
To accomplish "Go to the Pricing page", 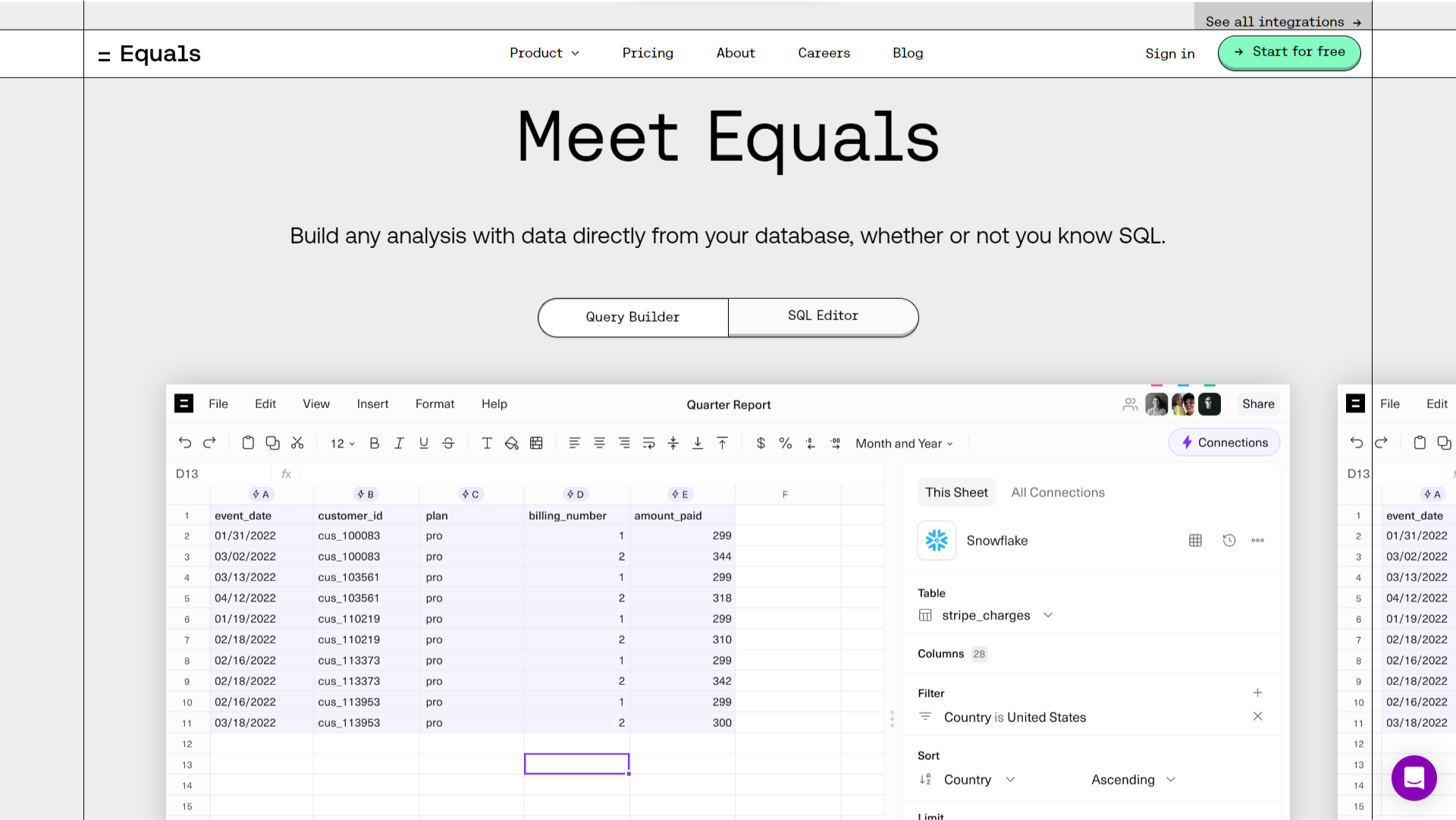I will (648, 53).
